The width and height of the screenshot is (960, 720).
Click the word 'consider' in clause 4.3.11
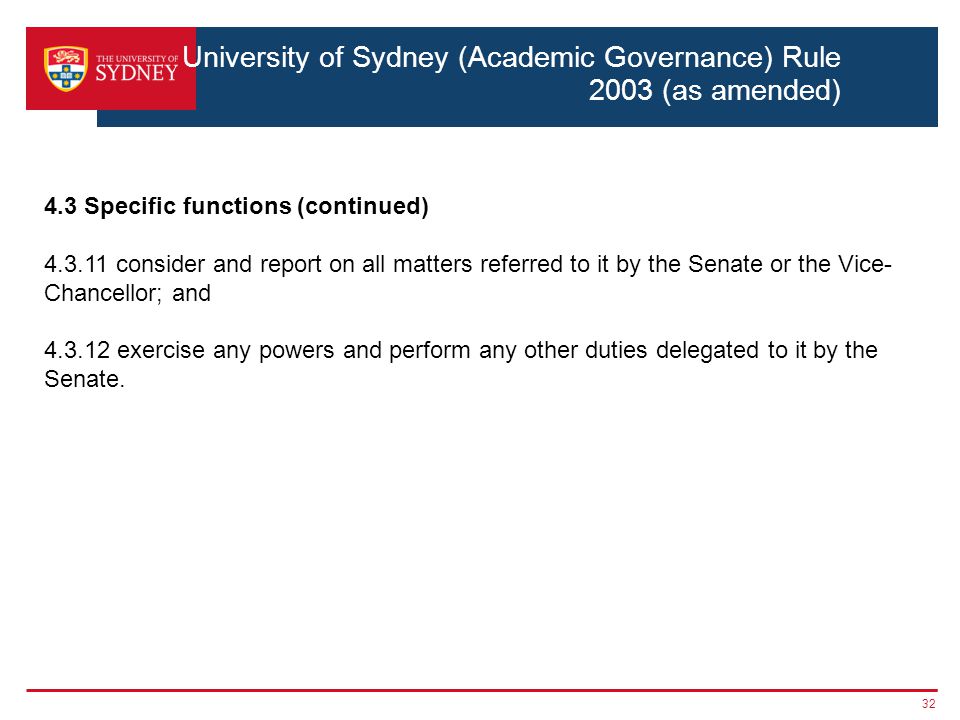(160, 264)
